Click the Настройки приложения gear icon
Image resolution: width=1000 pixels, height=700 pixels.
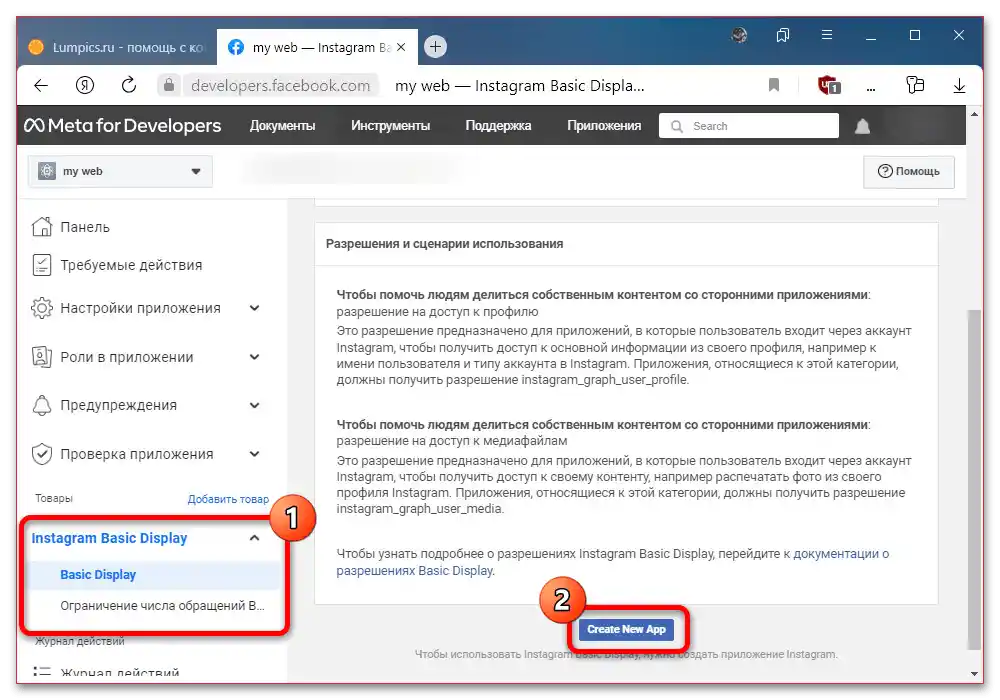(x=40, y=308)
